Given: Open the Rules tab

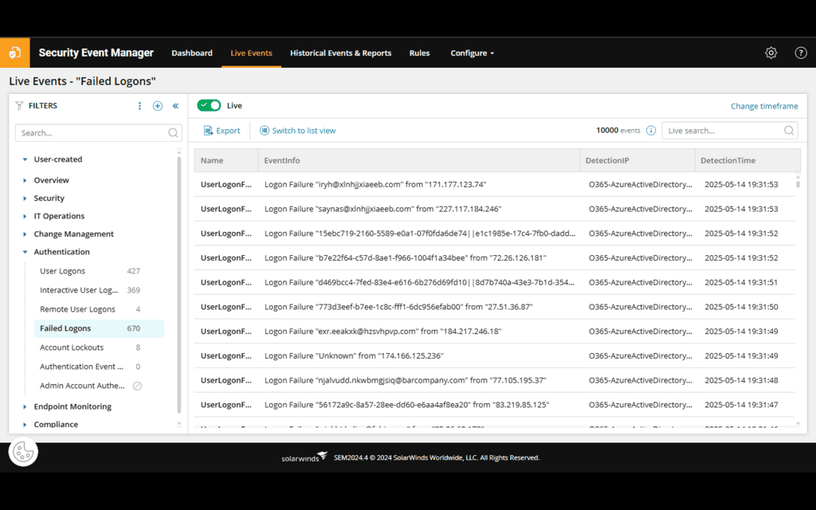Looking at the screenshot, I should pos(419,53).
